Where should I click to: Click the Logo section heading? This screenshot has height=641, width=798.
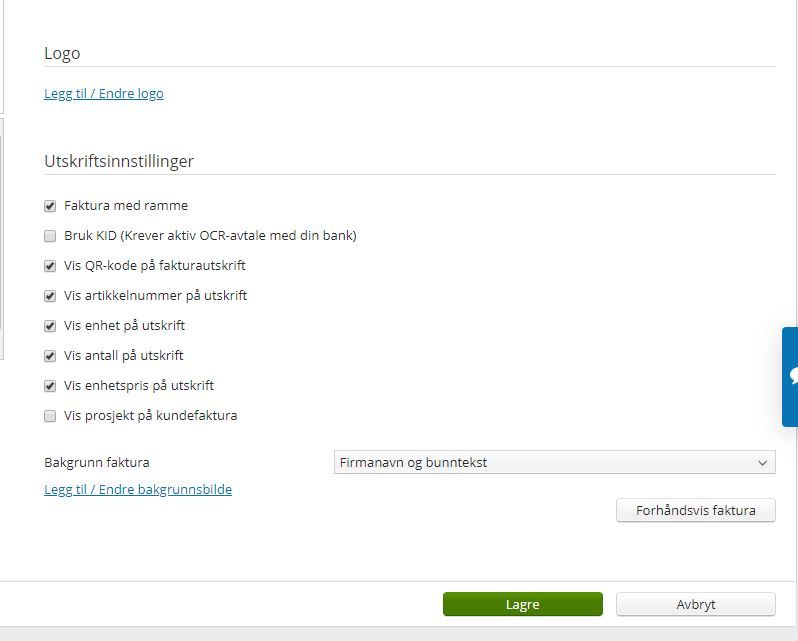[x=62, y=53]
